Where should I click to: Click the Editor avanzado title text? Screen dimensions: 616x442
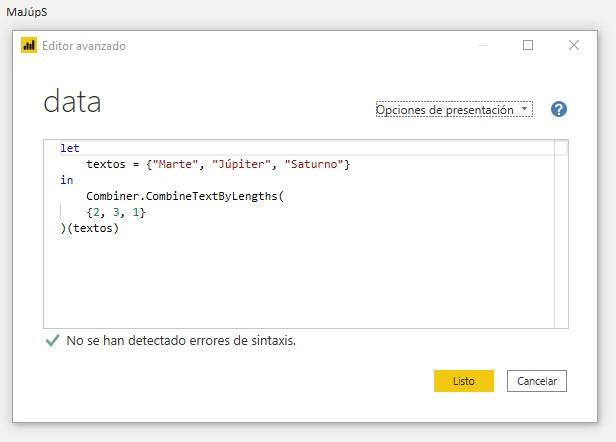(84, 46)
